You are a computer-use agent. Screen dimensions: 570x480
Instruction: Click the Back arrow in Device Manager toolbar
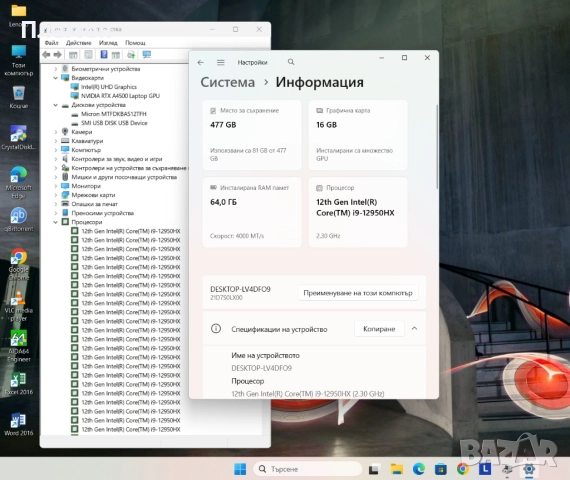[x=46, y=55]
